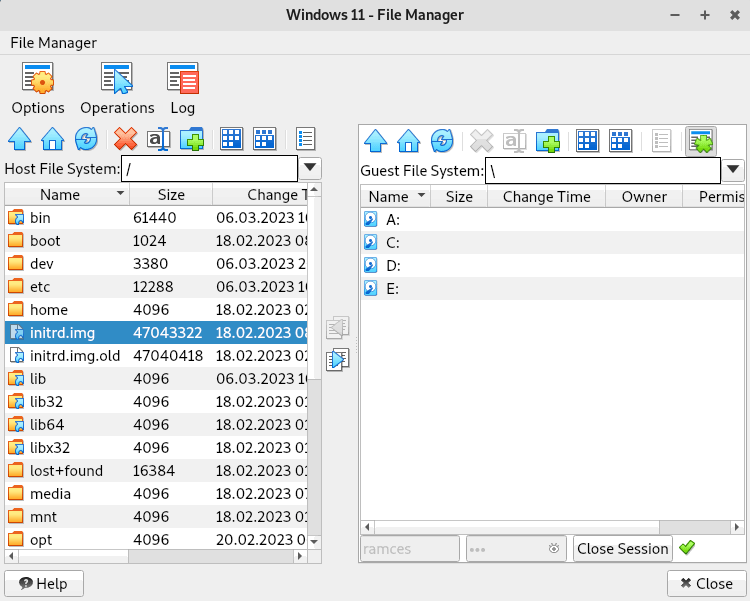Select the initrd.img.old file

tap(156, 356)
